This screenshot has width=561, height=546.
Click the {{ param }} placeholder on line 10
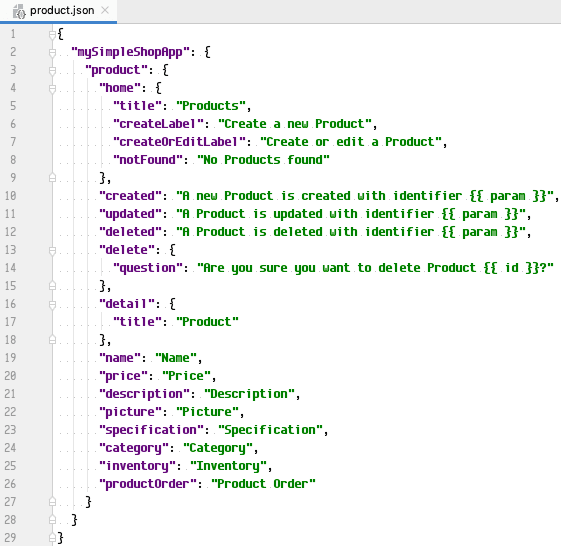point(508,196)
